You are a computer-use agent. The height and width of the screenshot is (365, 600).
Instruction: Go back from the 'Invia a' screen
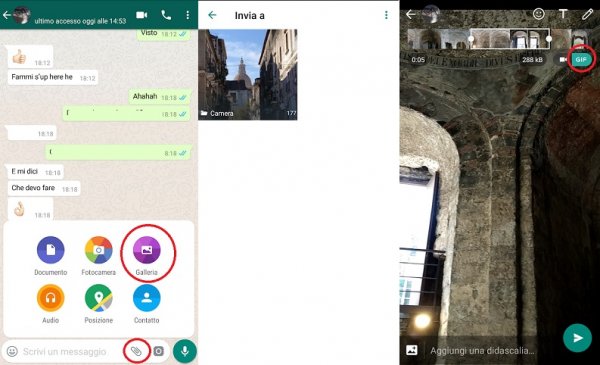coord(212,15)
